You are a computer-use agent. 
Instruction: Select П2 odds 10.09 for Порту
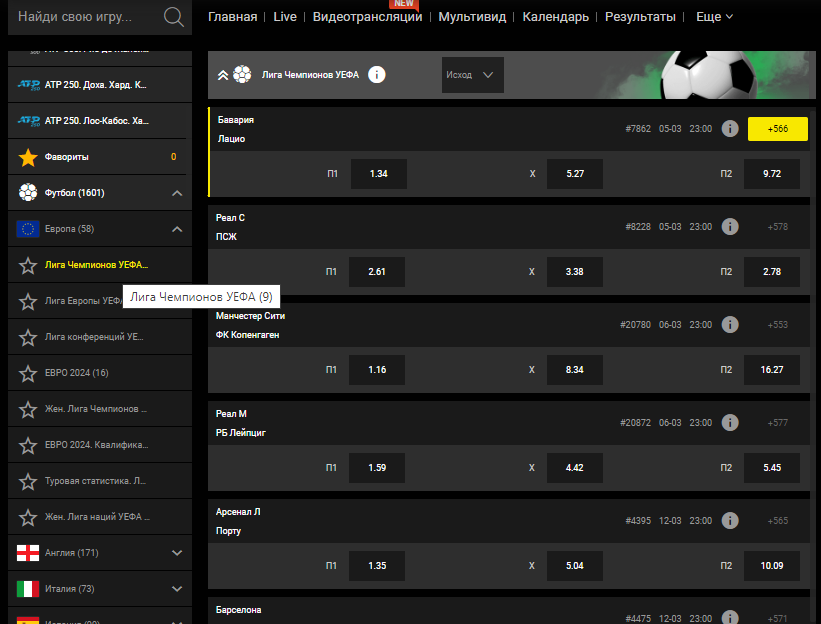pyautogui.click(x=772, y=565)
